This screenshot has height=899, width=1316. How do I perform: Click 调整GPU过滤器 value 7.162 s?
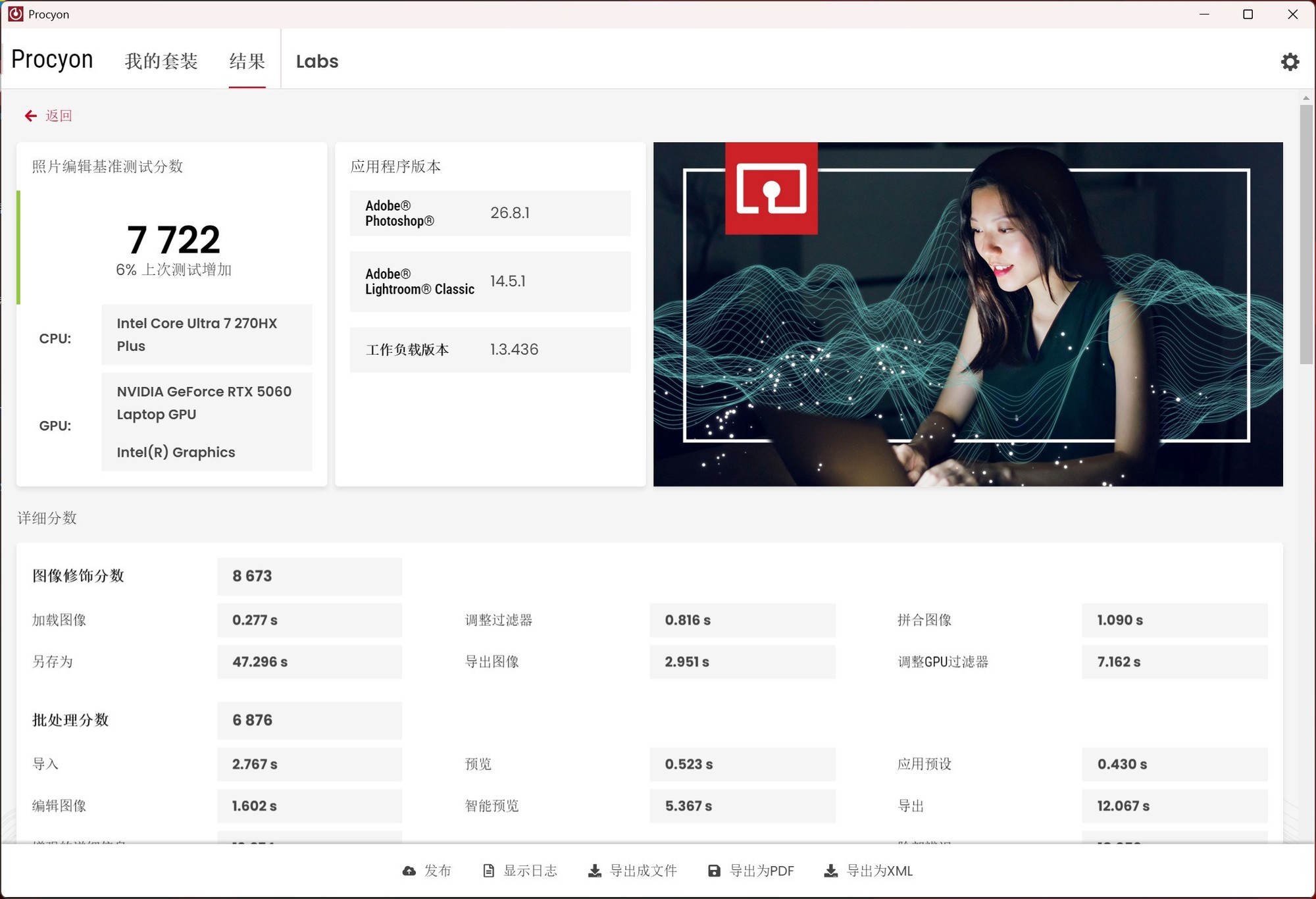pyautogui.click(x=1175, y=661)
